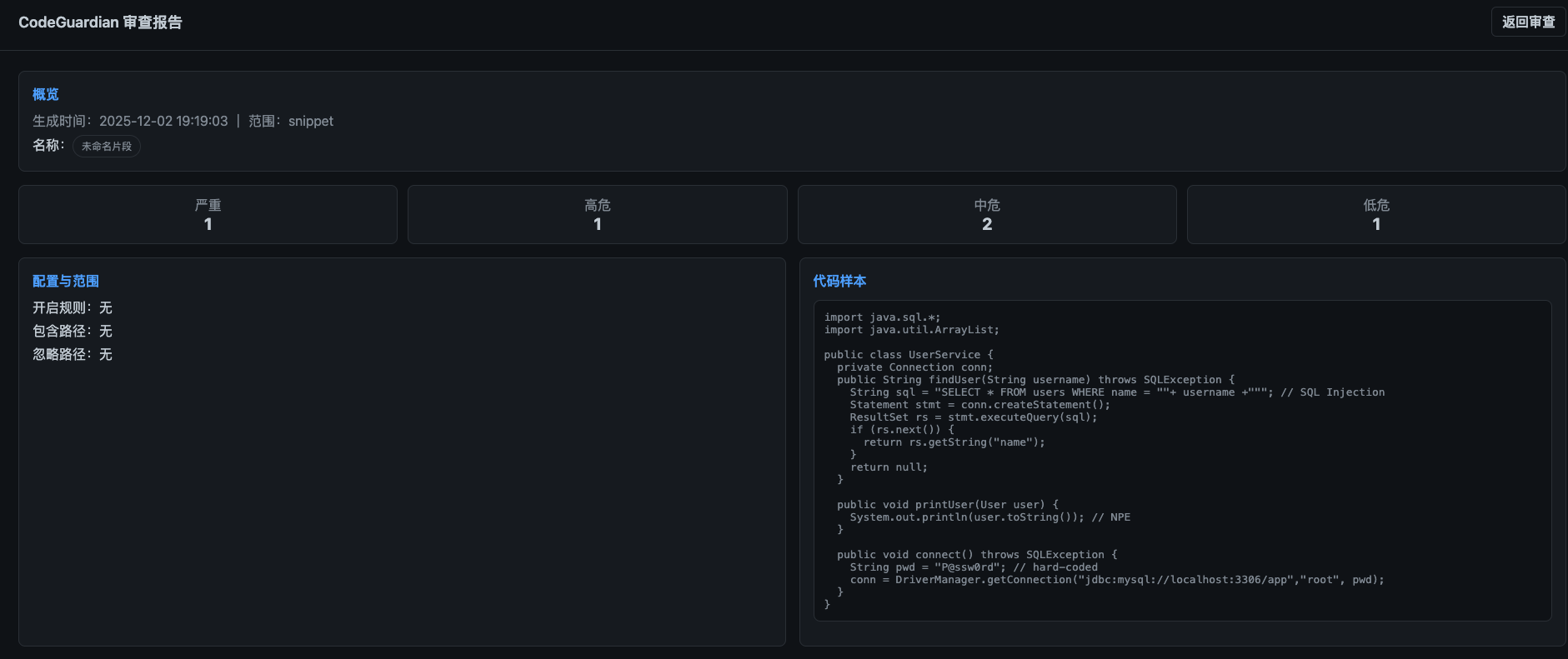The width and height of the screenshot is (1568, 659).
Task: Click the DriverManager.getConnection code line
Action: coord(1116,580)
